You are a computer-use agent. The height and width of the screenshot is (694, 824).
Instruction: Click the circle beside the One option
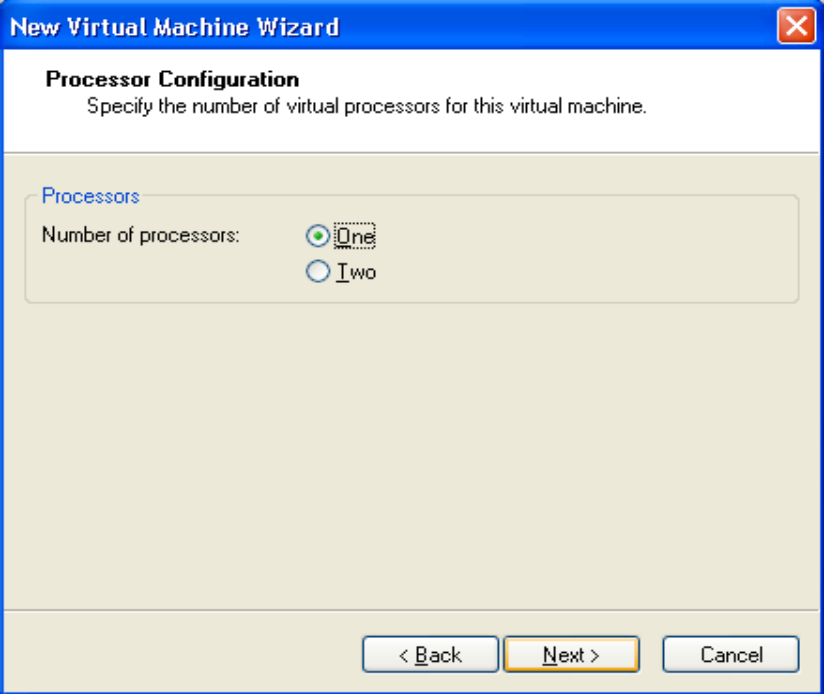(x=318, y=237)
